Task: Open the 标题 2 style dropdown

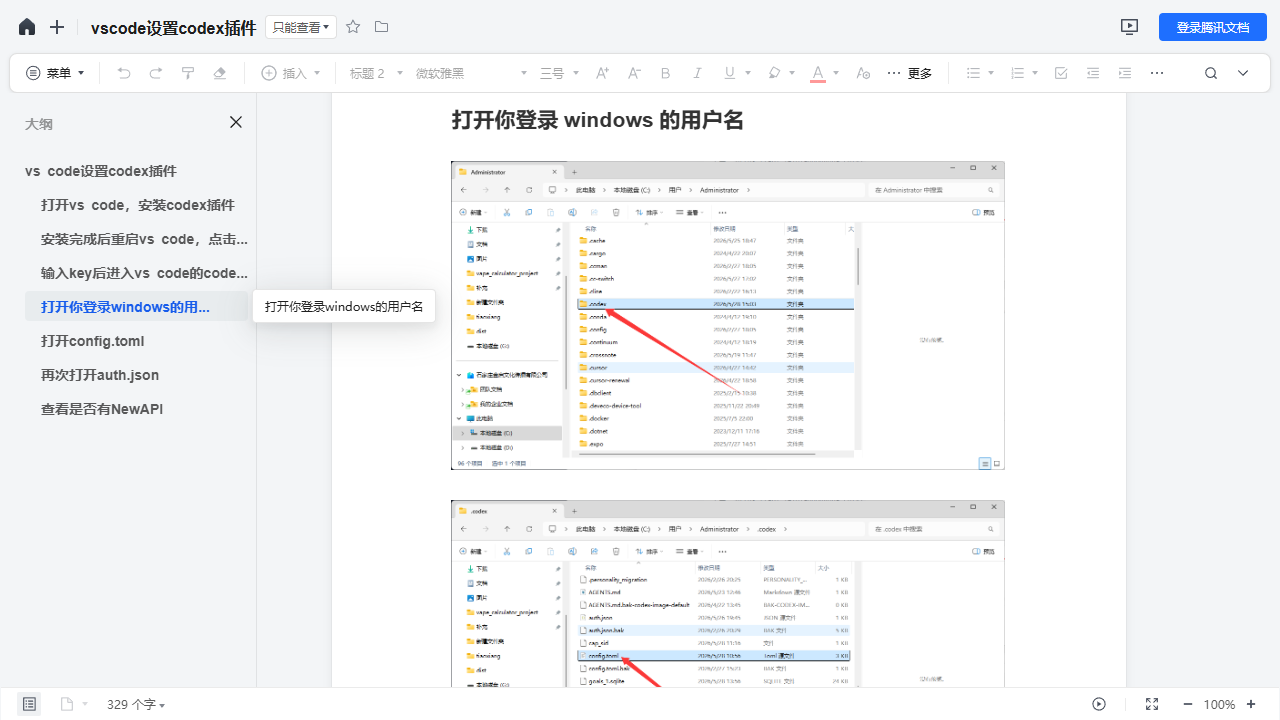Action: pyautogui.click(x=377, y=73)
